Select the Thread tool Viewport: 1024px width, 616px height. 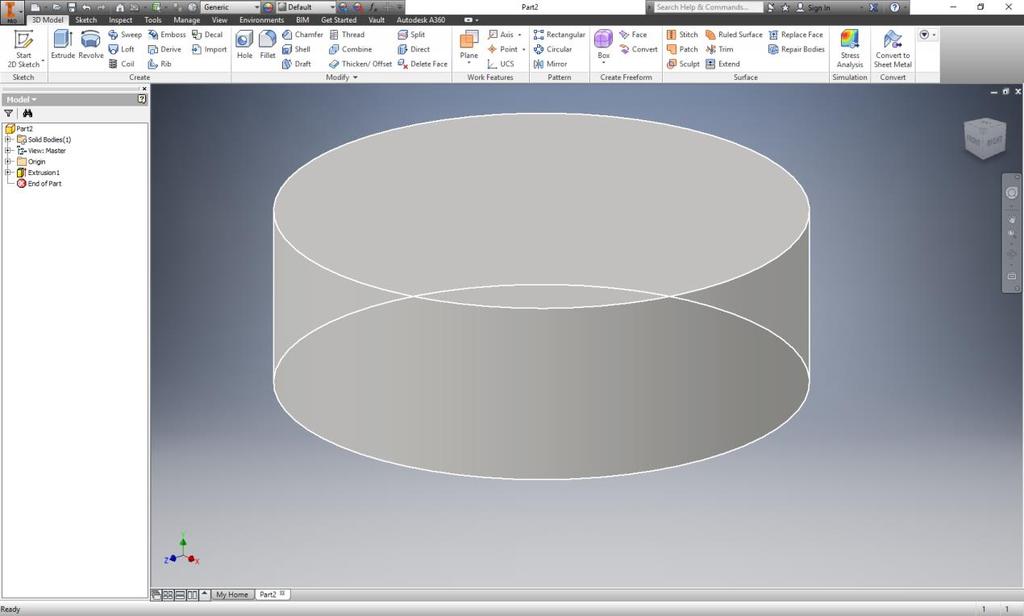[x=347, y=35]
